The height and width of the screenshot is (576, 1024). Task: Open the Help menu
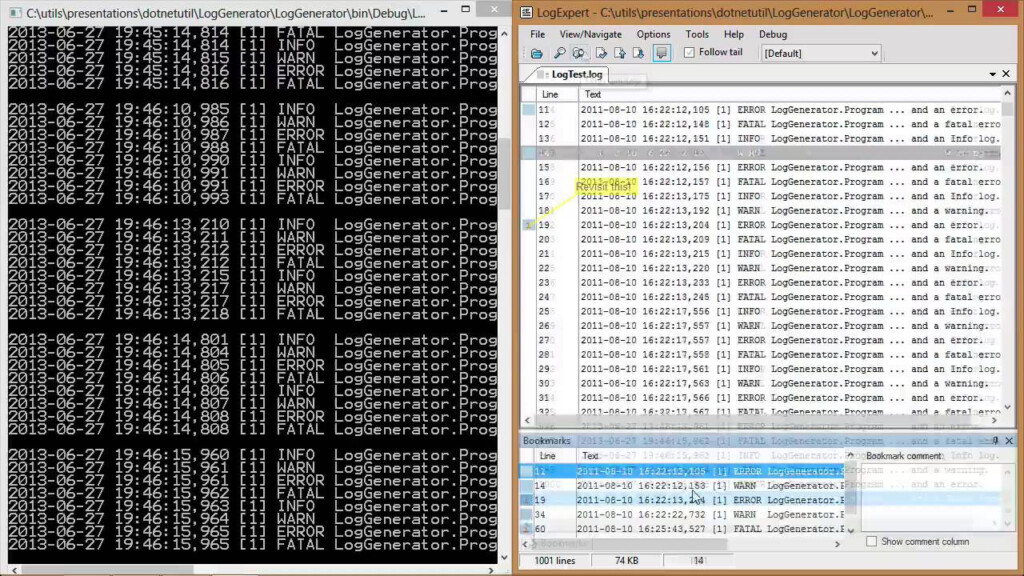click(x=733, y=34)
